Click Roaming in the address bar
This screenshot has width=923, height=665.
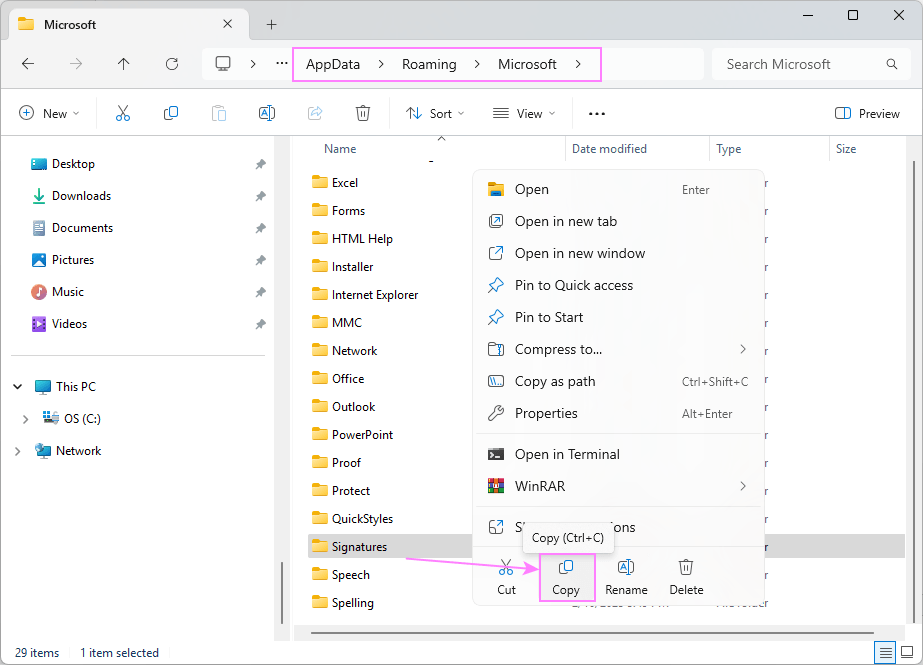click(429, 64)
